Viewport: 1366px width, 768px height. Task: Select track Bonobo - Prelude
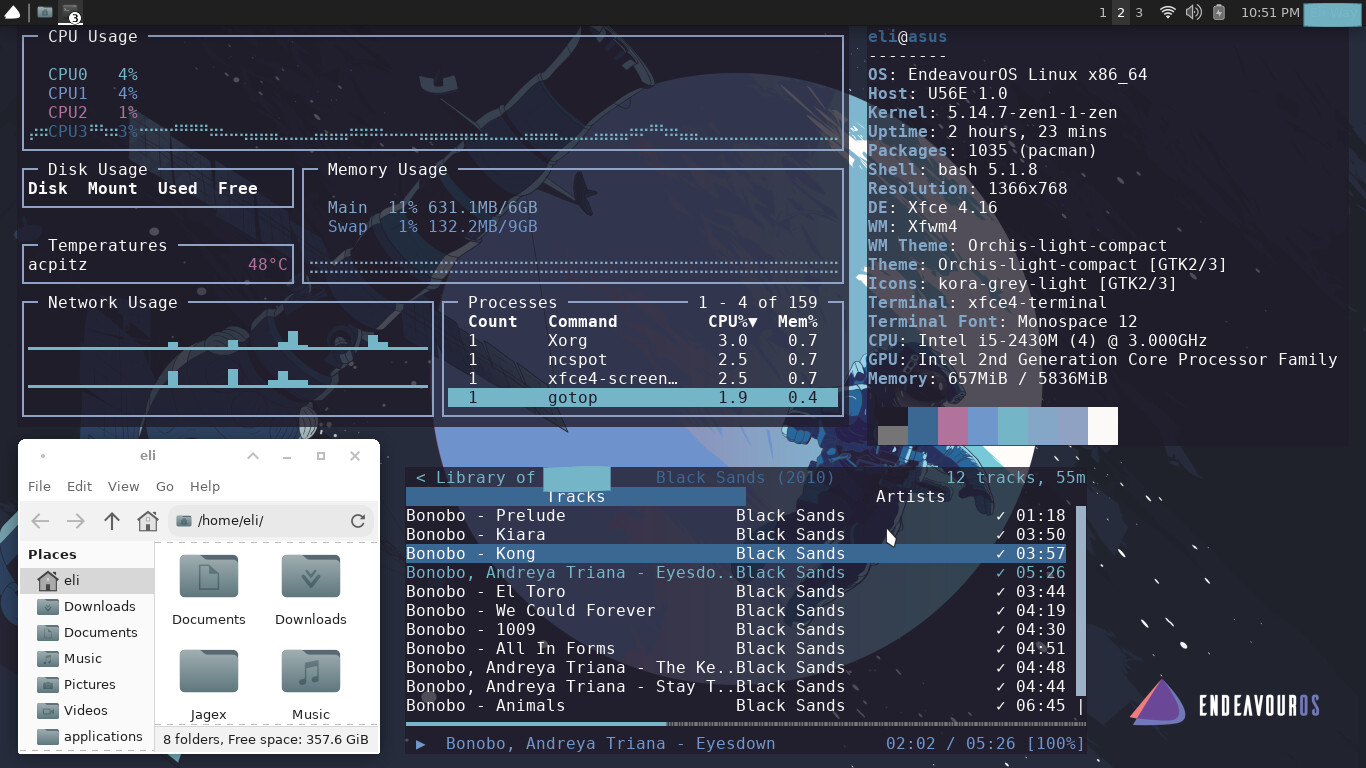click(x=736, y=516)
